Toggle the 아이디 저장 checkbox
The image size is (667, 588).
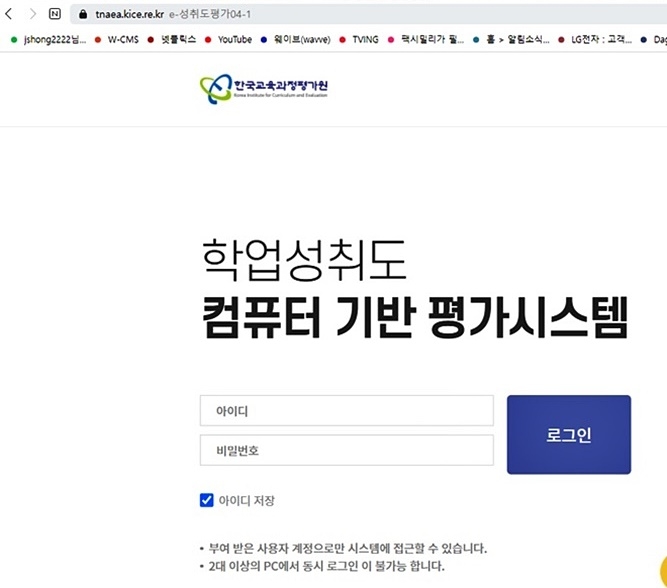click(x=207, y=500)
